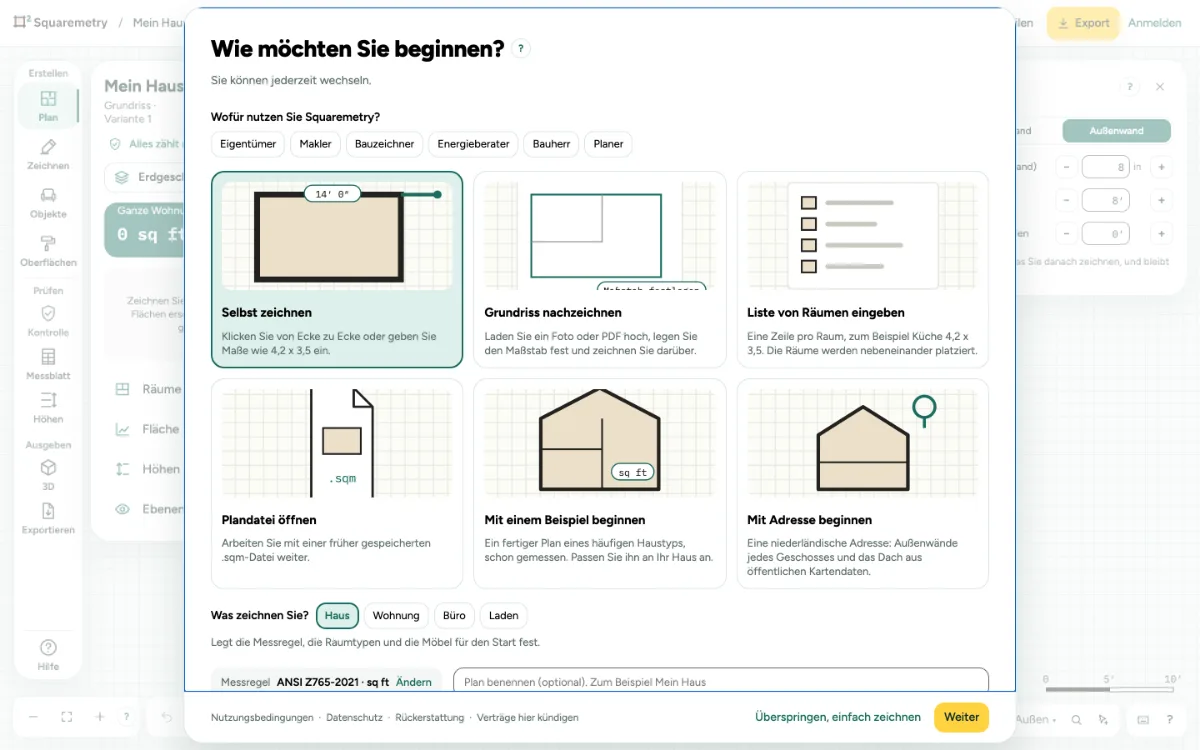Toggle the Makler role chip
This screenshot has width=1200, height=750.
coord(316,144)
